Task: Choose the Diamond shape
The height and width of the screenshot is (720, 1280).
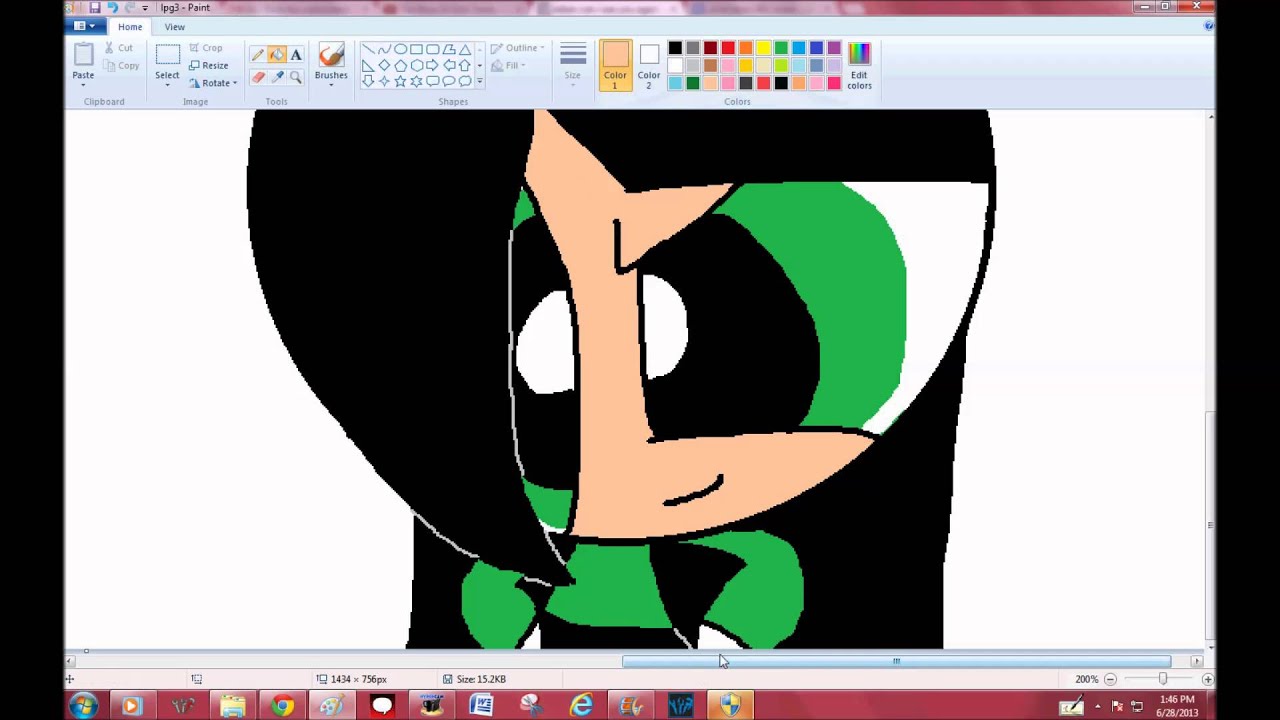Action: pyautogui.click(x=384, y=65)
